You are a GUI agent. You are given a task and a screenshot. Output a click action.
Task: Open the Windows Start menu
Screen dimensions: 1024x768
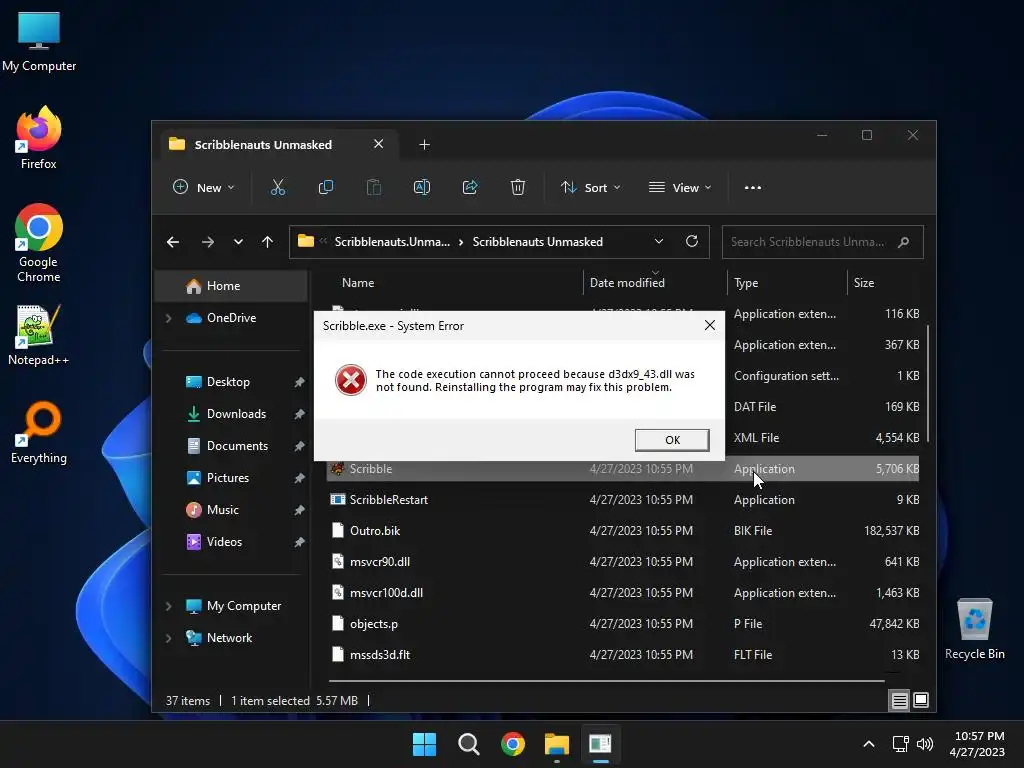424,744
